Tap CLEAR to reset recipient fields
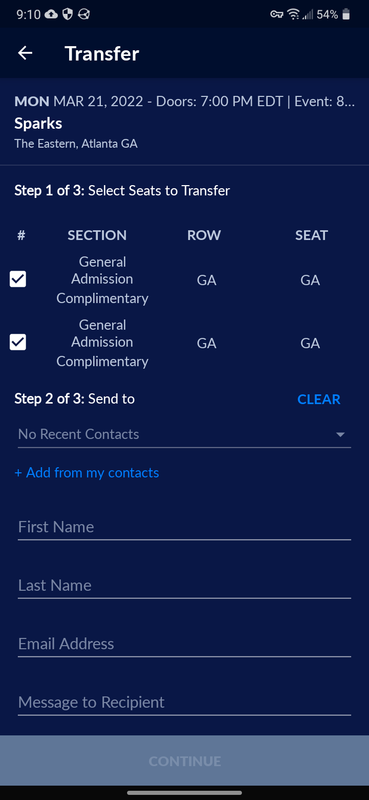Screen dimensions: 369x800 (x=318, y=399)
